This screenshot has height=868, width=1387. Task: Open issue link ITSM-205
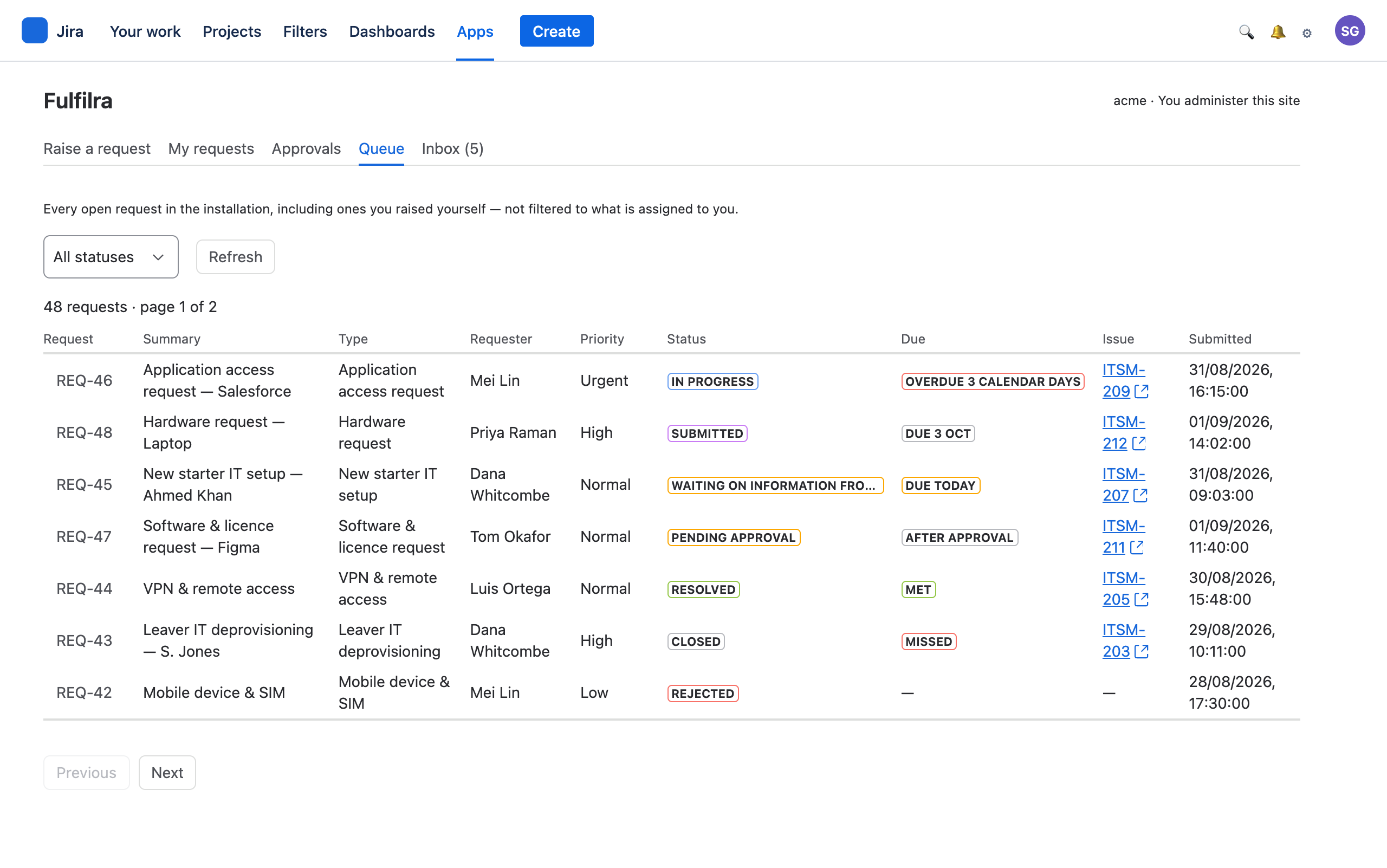(x=1123, y=588)
